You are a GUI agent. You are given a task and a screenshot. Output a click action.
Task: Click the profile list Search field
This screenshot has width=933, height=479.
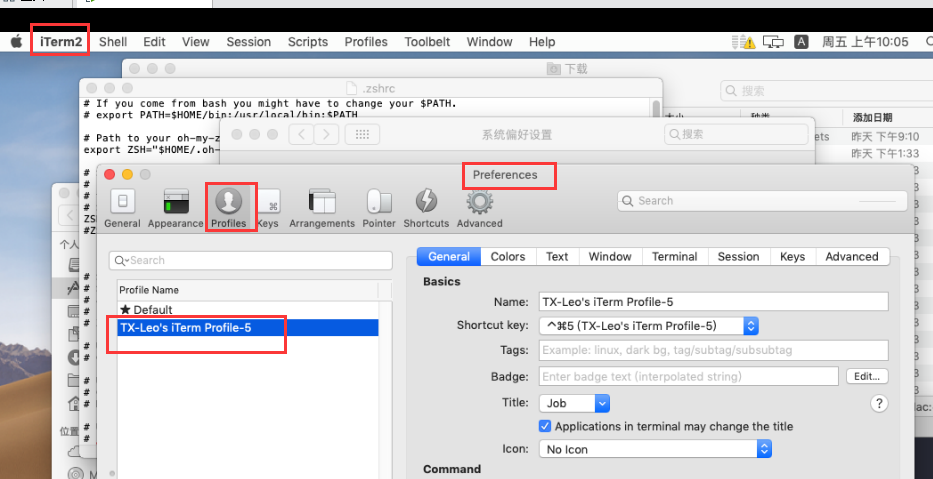[x=251, y=260]
